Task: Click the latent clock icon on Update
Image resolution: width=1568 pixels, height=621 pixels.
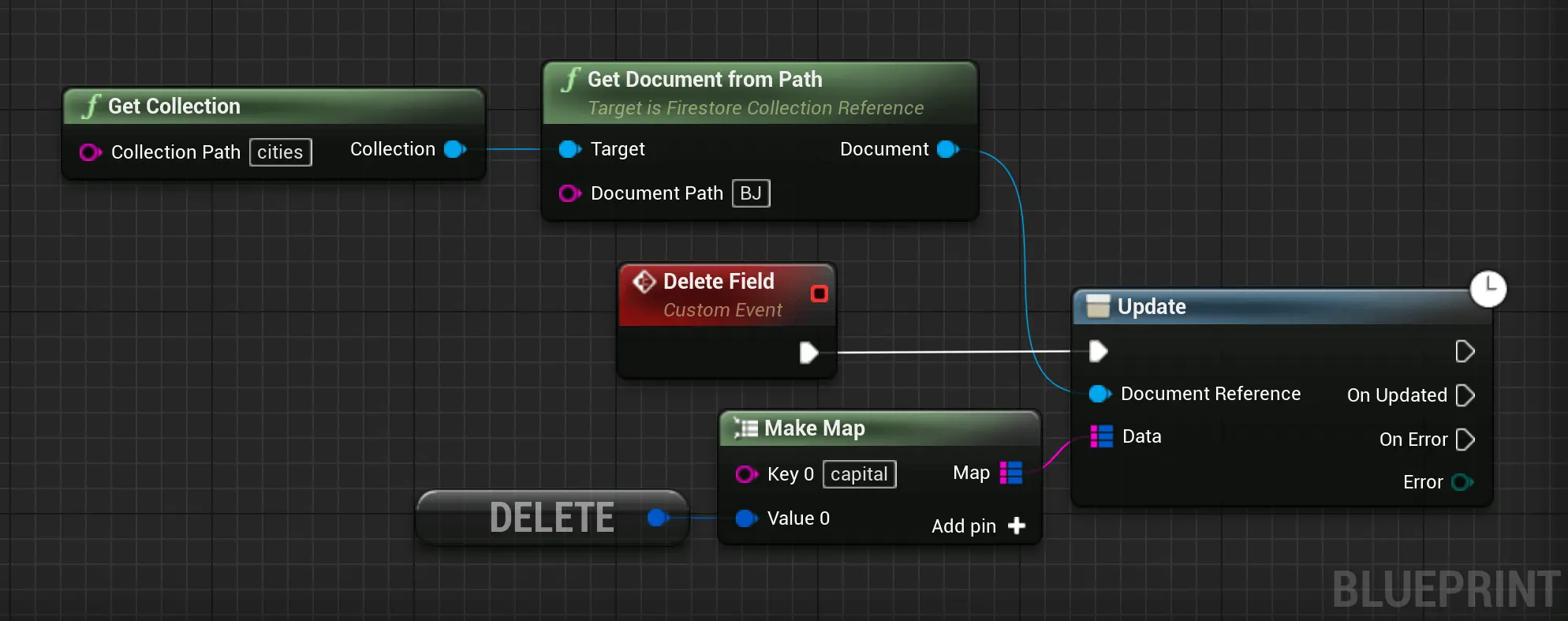Action: click(1488, 289)
